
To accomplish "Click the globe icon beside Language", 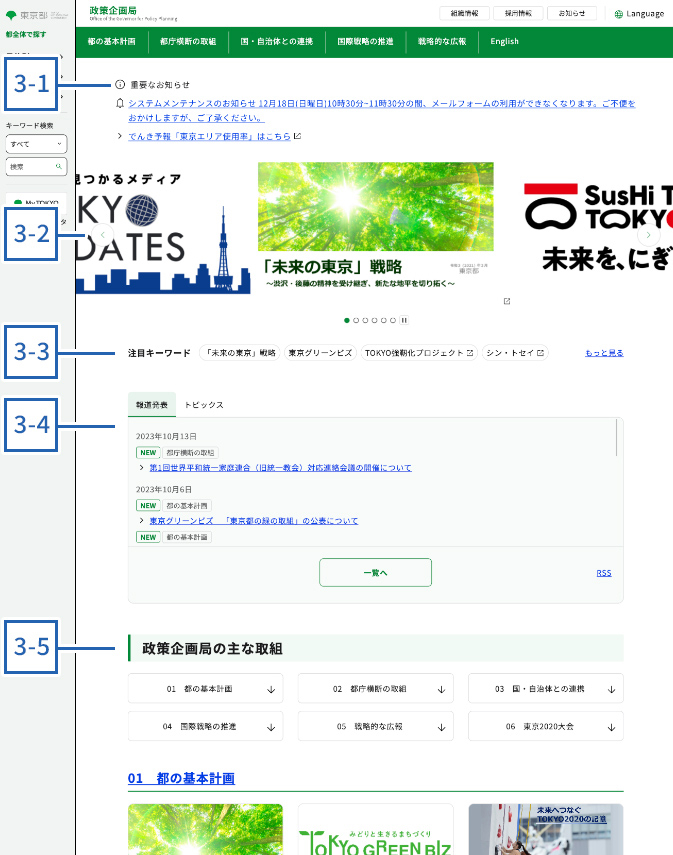I will (x=618, y=14).
